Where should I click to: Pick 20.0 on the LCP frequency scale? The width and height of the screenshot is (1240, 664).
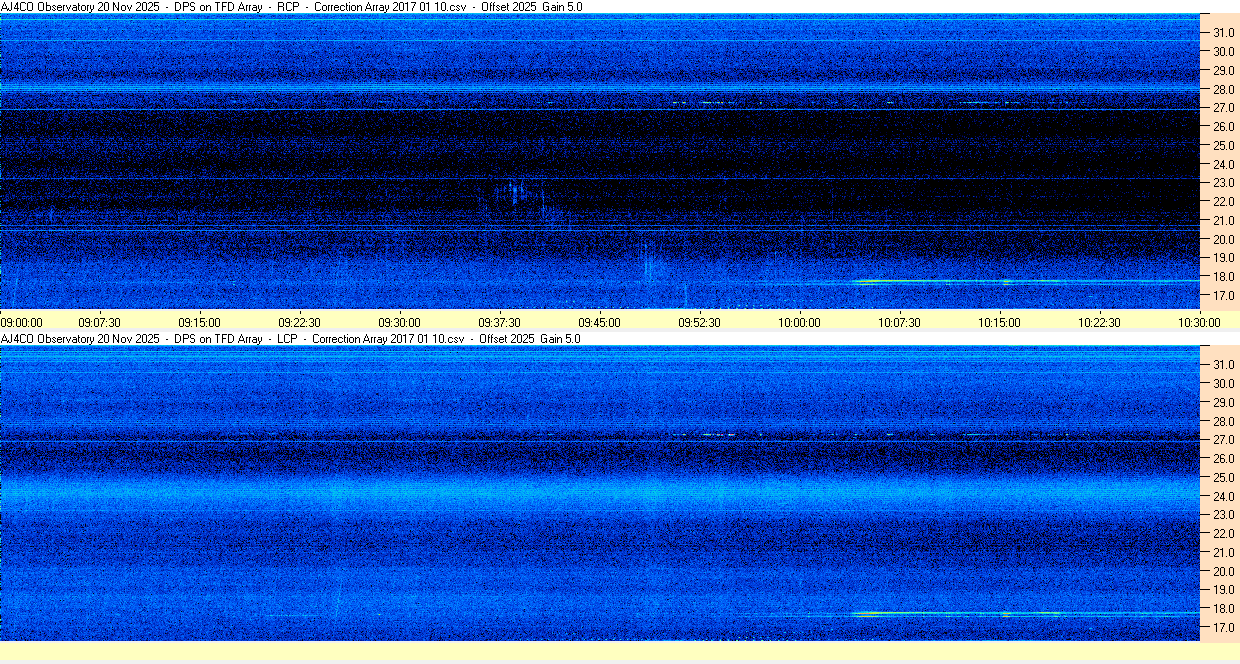click(x=1223, y=572)
